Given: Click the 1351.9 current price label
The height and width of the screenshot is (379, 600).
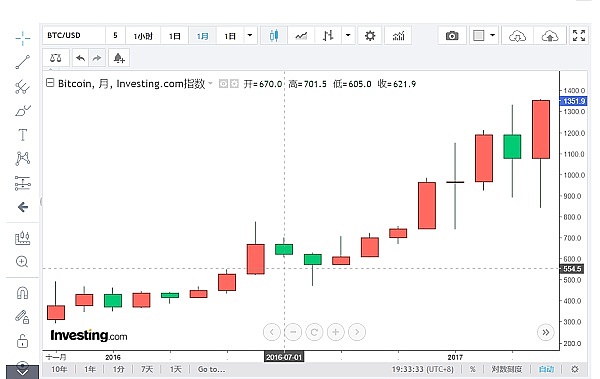Looking at the screenshot, I should (x=574, y=101).
